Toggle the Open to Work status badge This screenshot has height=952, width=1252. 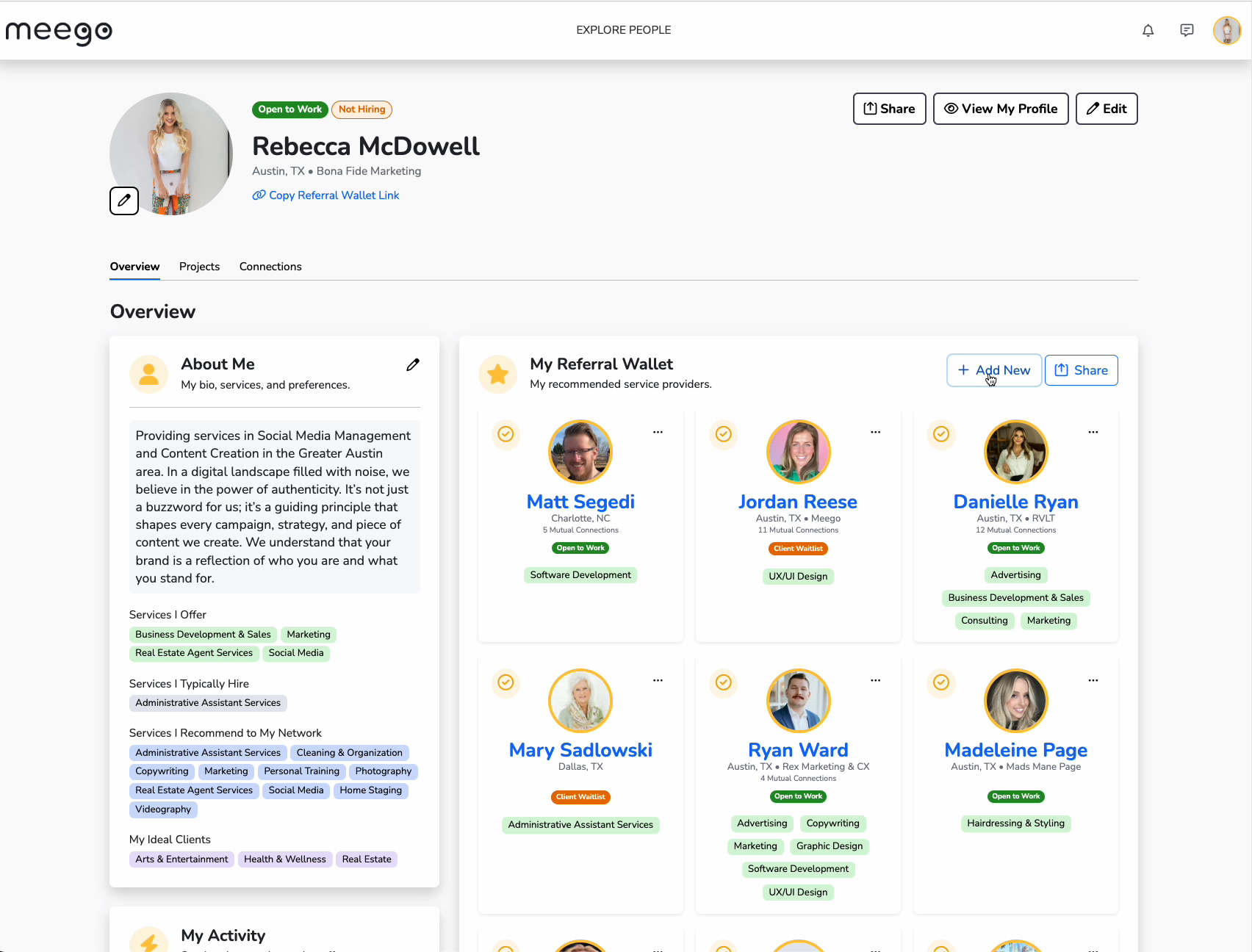[x=289, y=109]
